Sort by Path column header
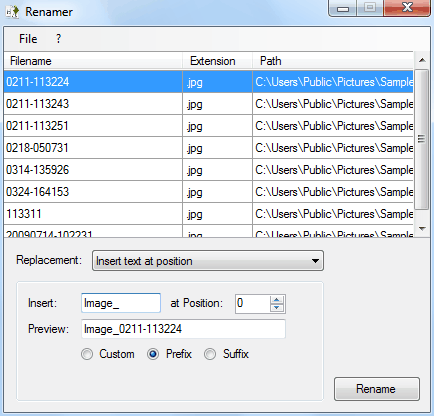Screen dimensions: 434x416 click(333, 61)
